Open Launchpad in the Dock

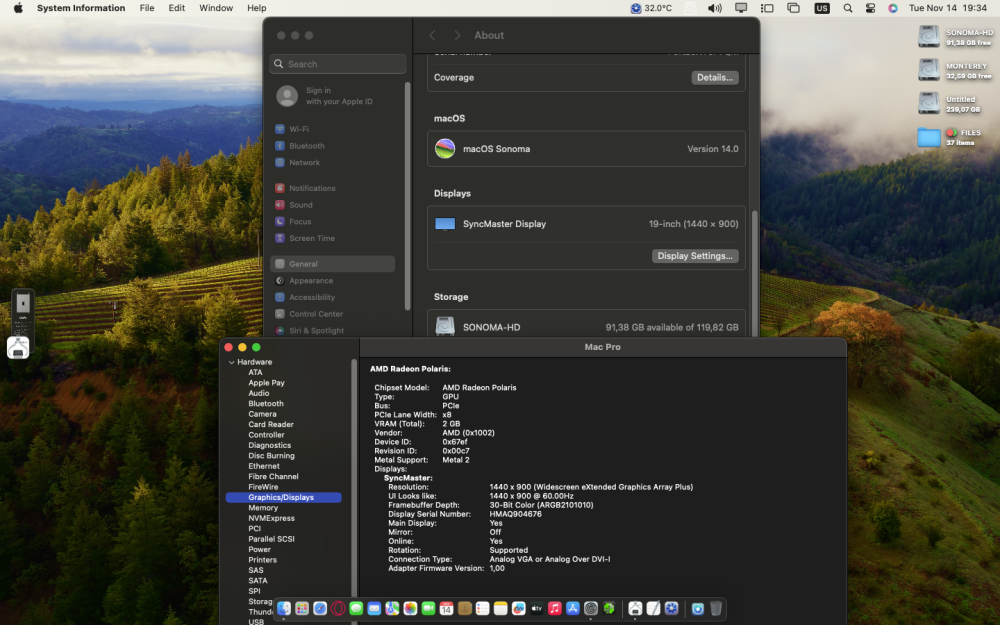[x=302, y=608]
